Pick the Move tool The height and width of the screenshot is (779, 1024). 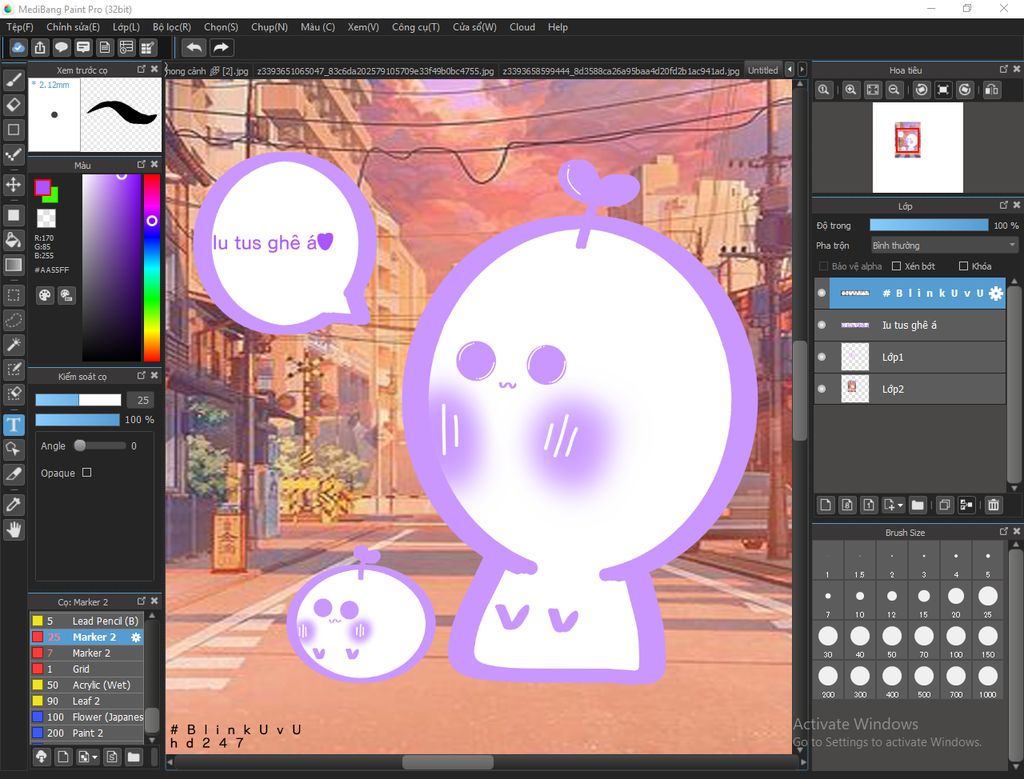click(14, 185)
